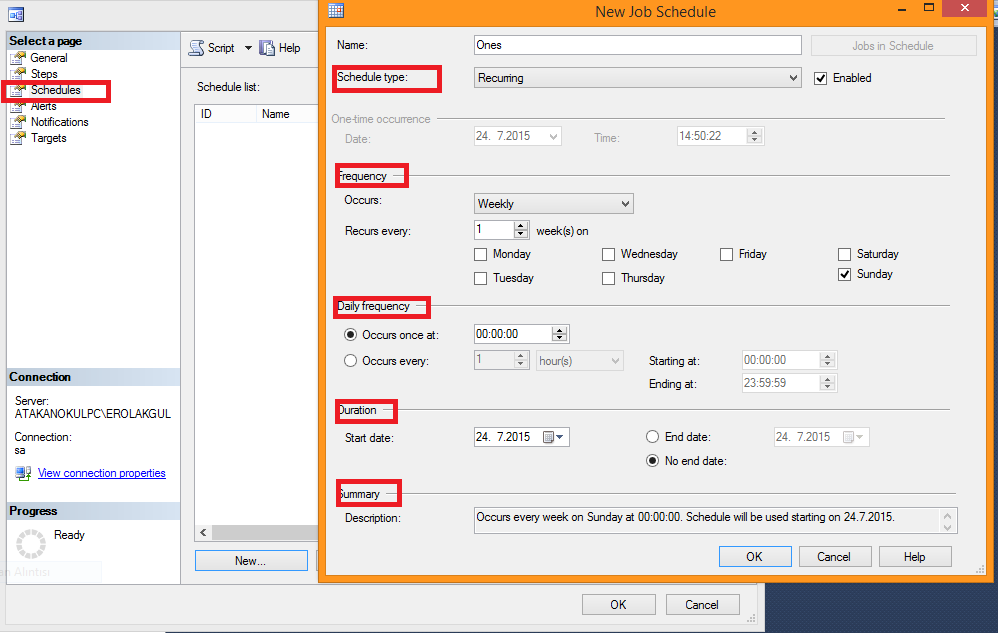Click the connection properties icon
The height and width of the screenshot is (633, 998).
pos(23,473)
